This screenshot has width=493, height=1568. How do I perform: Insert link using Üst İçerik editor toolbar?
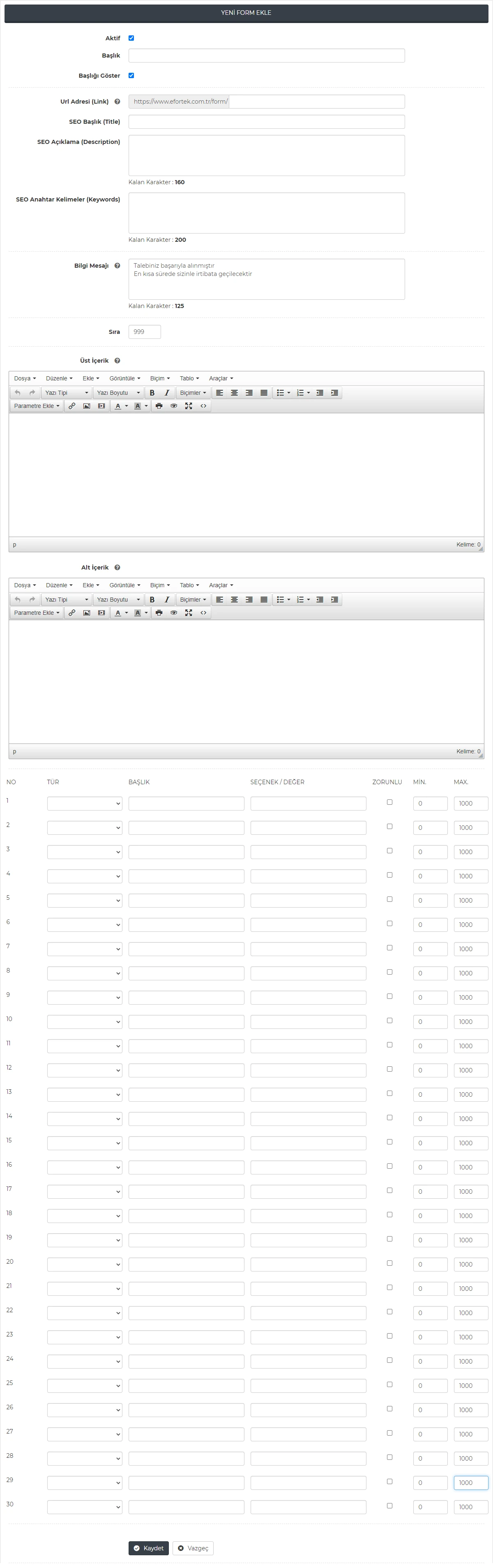[72, 406]
